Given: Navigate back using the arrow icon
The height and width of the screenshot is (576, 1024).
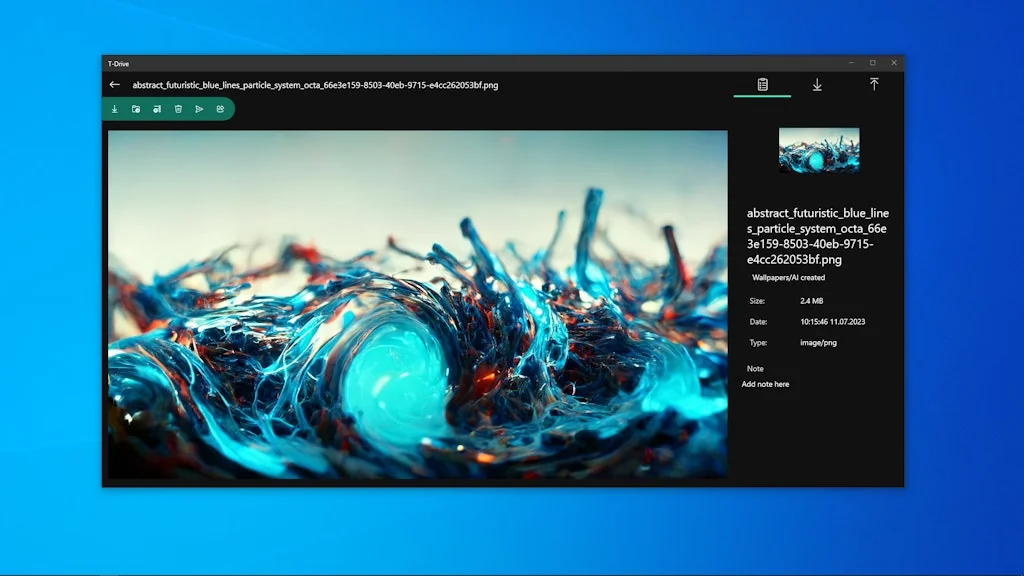Looking at the screenshot, I should (x=114, y=85).
